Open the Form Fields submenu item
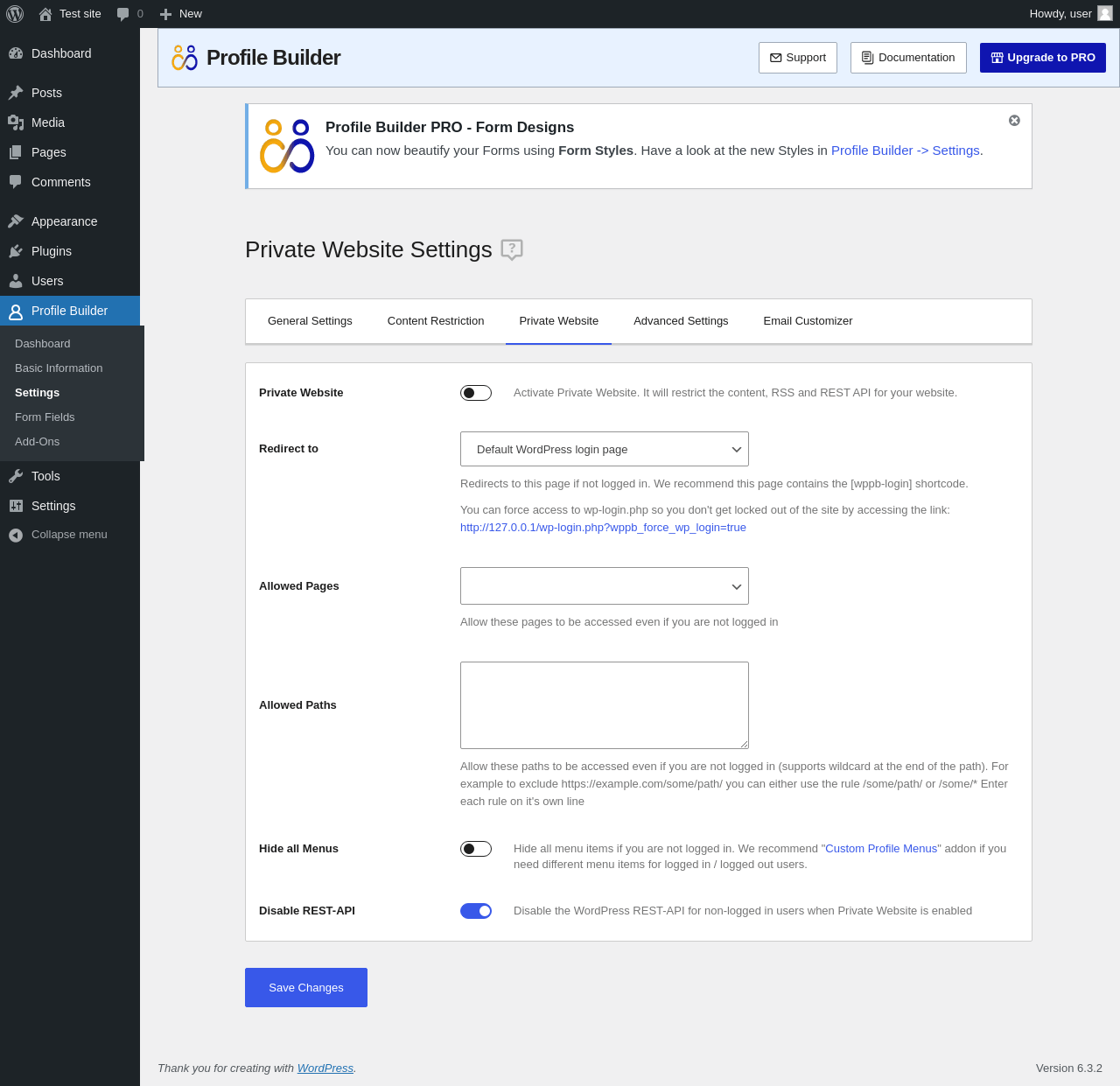Screen dimensions: 1120x1086 (45, 417)
